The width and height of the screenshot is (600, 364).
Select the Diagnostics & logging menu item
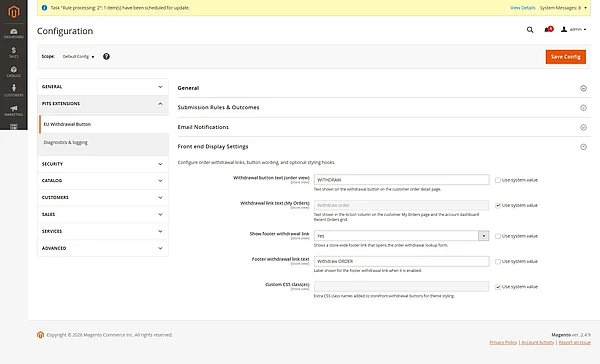(x=103, y=142)
